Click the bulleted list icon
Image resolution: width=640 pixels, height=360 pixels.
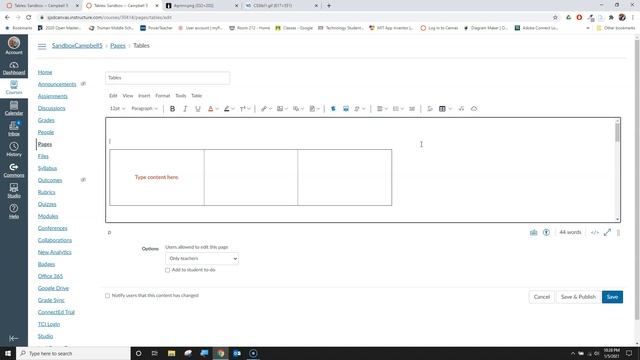point(396,109)
